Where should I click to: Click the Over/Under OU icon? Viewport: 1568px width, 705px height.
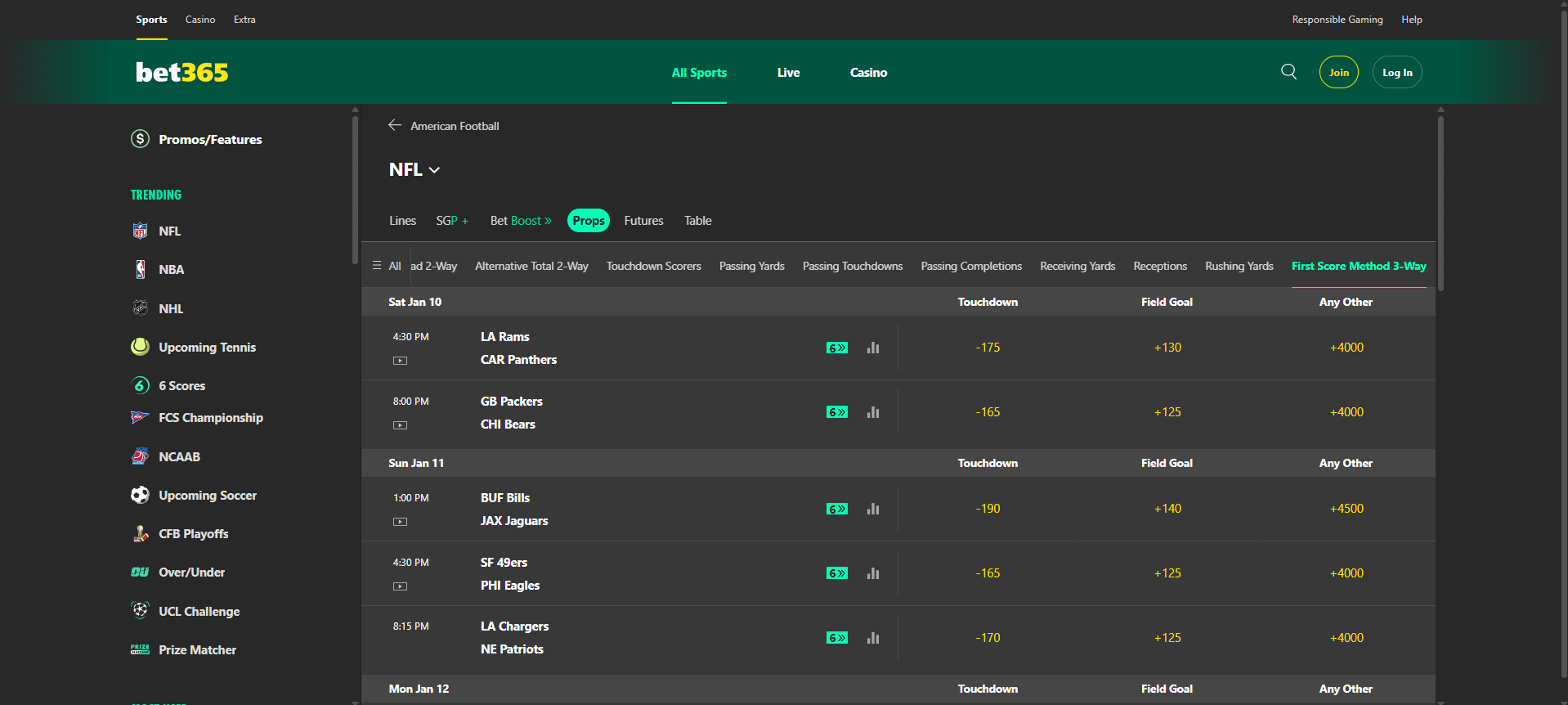pos(140,572)
